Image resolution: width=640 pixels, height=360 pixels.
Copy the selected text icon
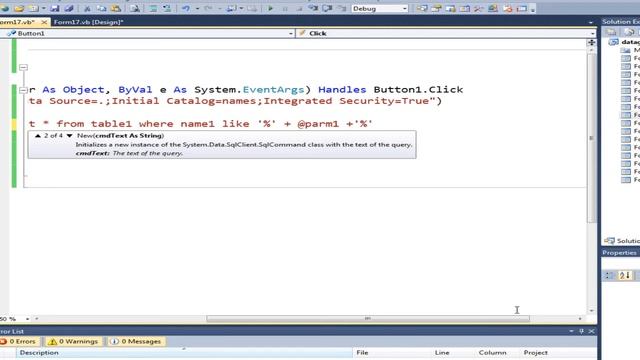[102, 8]
